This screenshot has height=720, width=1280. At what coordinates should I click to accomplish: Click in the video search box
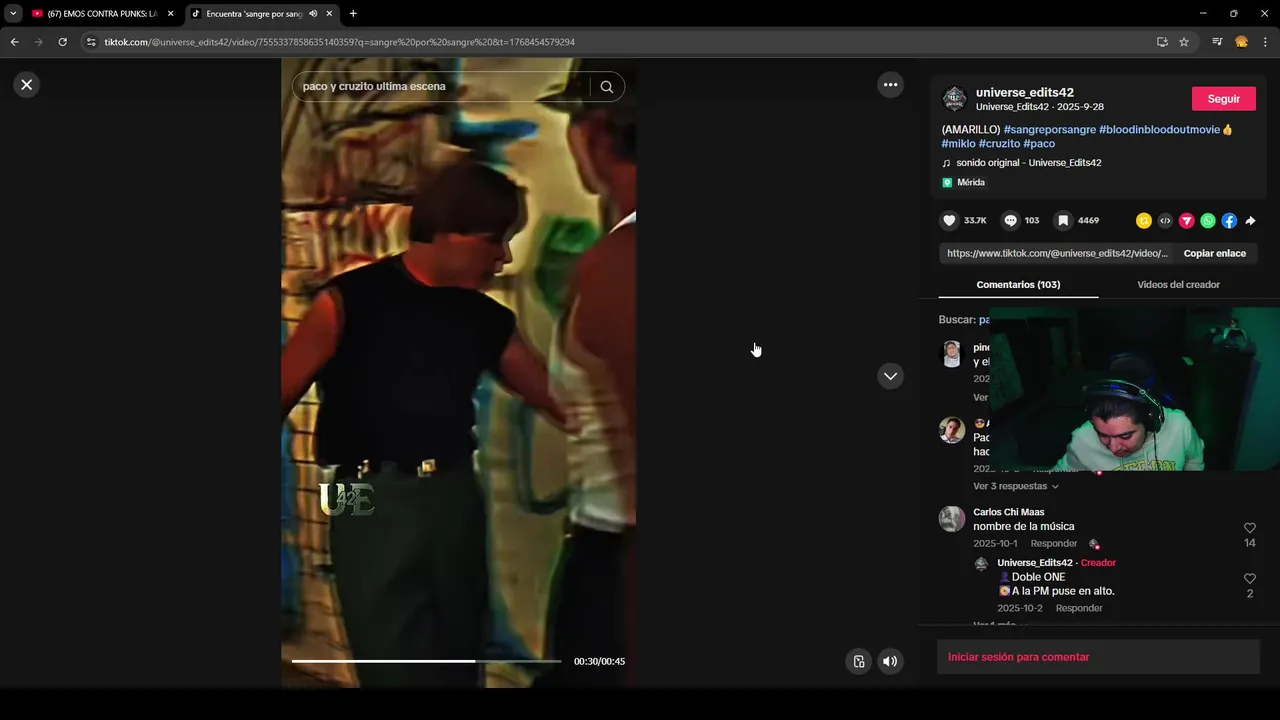443,87
